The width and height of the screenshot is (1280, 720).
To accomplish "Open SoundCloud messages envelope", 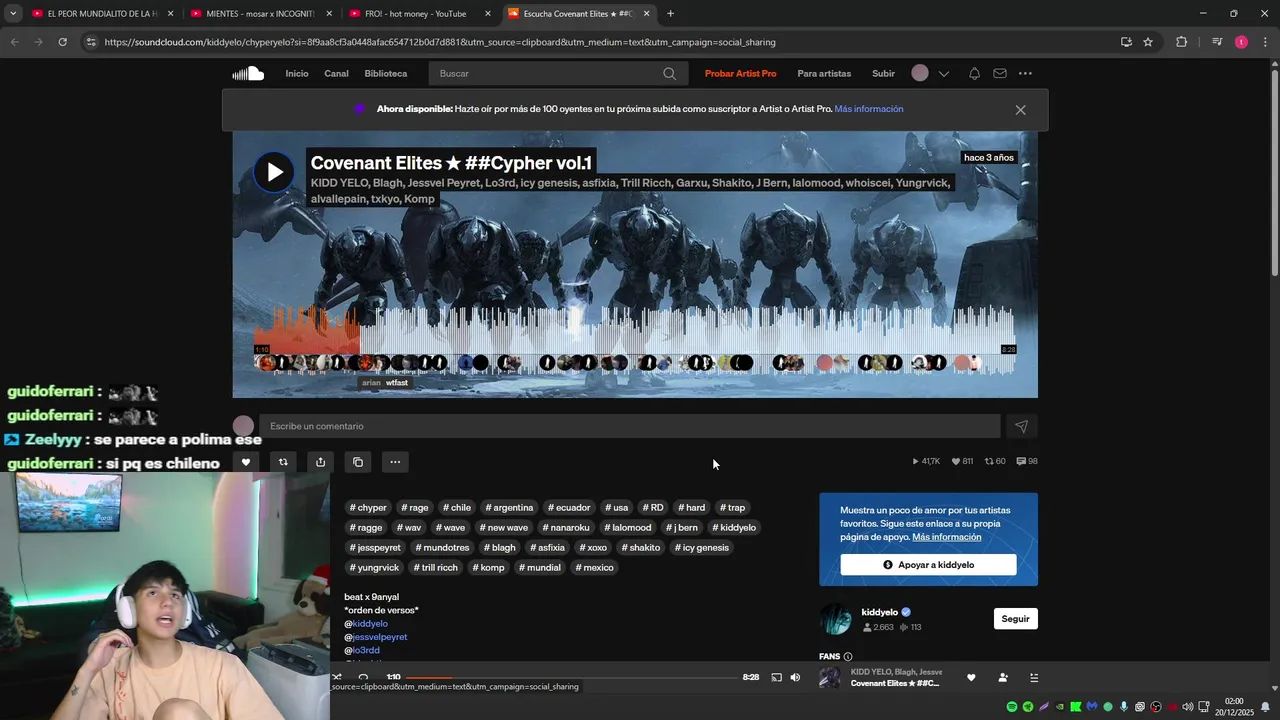I will 1000,73.
